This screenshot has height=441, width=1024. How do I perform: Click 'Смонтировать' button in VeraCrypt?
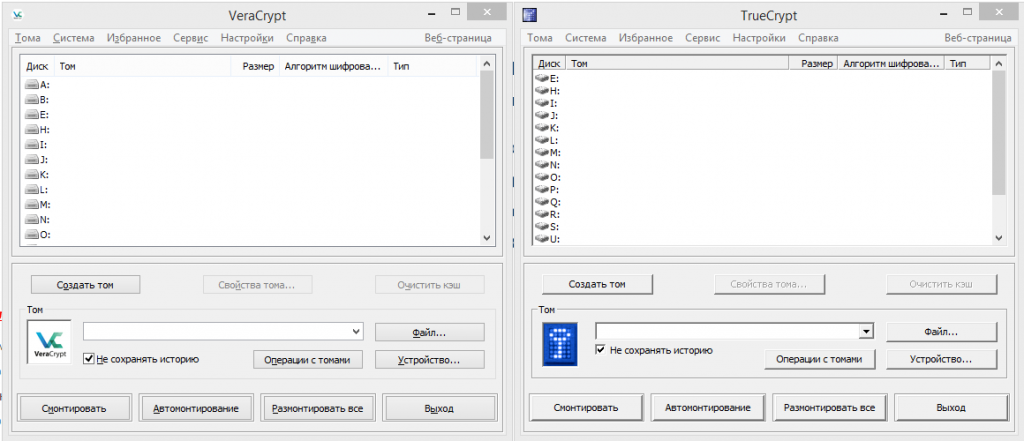tap(74, 408)
